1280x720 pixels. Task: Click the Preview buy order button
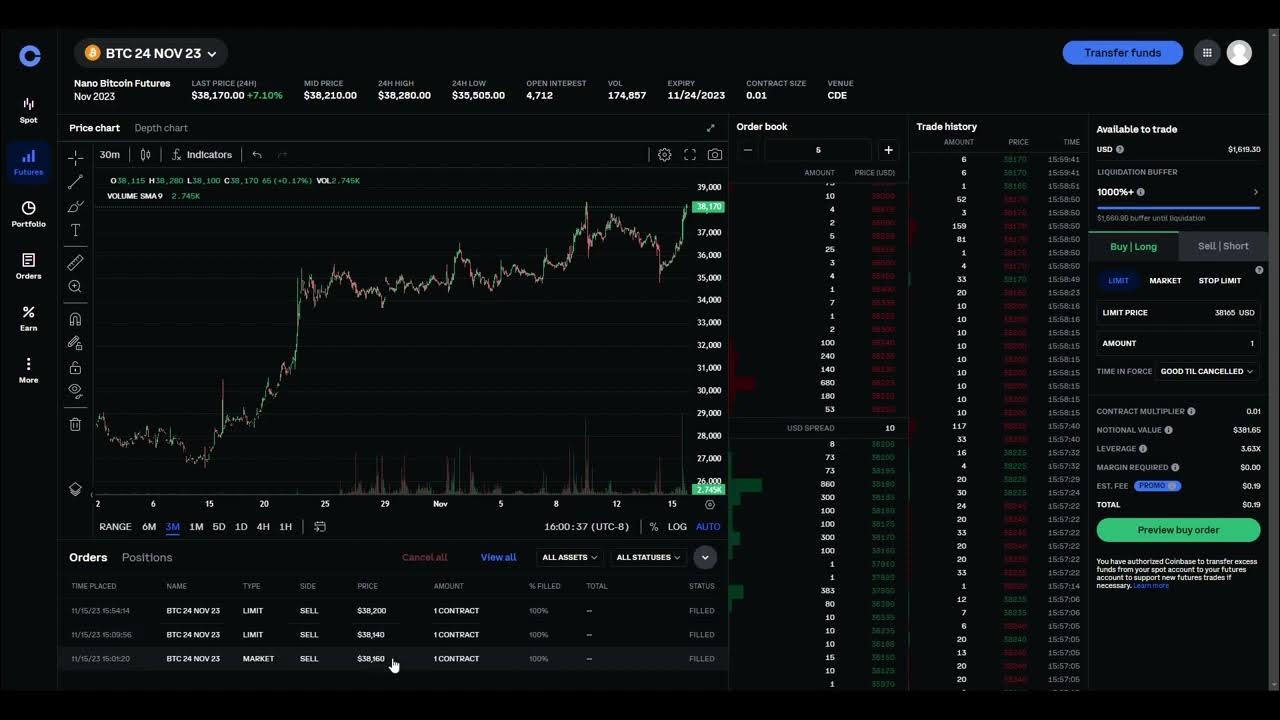[1178, 530]
